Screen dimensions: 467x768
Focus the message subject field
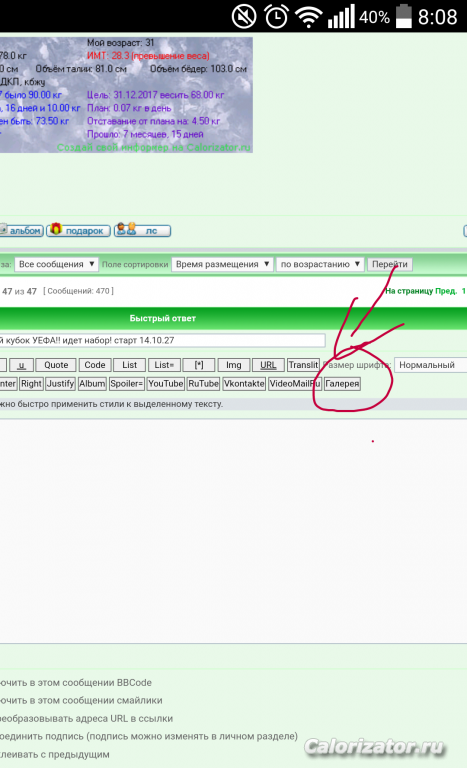(x=162, y=340)
